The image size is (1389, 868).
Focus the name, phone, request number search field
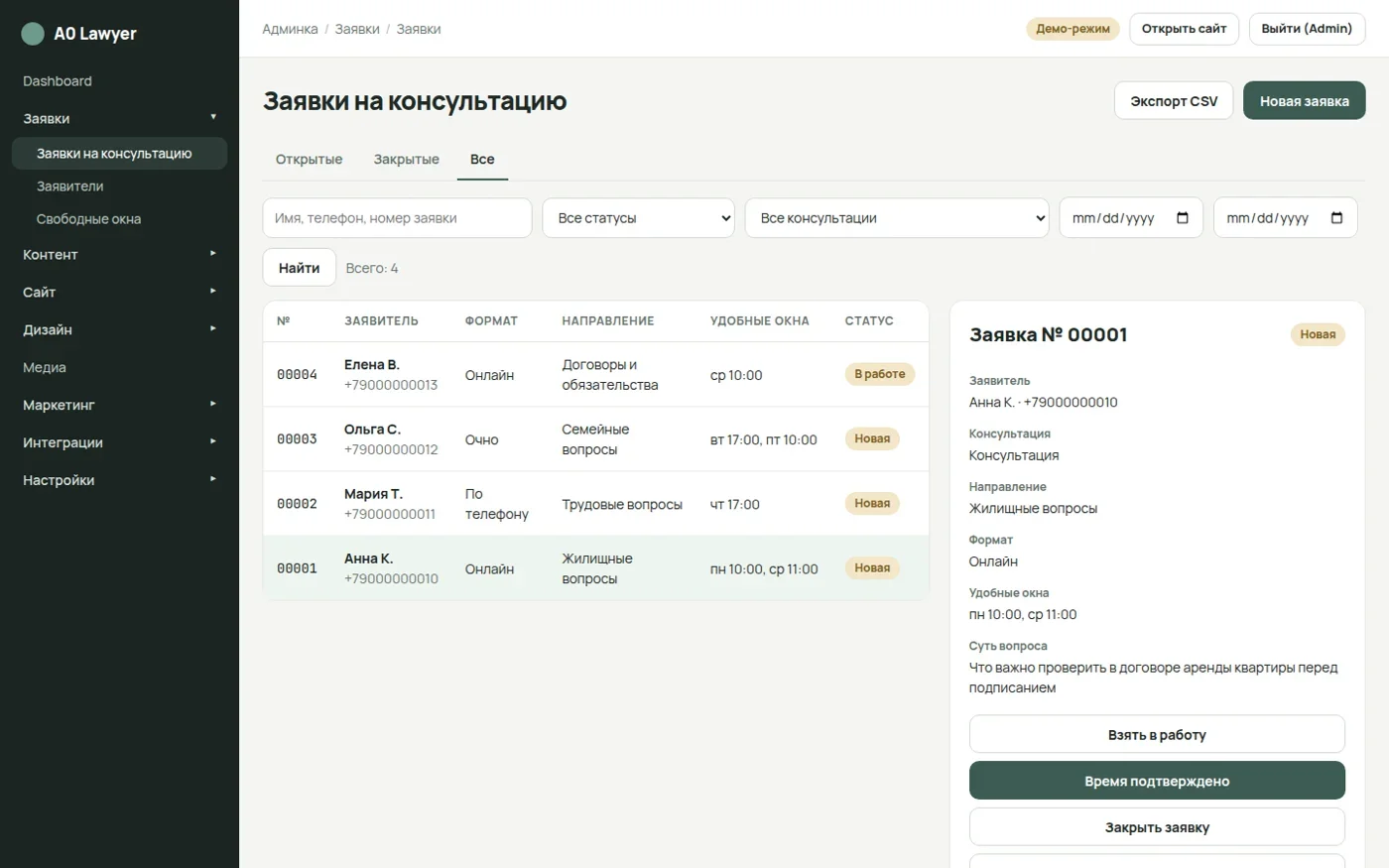[x=397, y=218]
